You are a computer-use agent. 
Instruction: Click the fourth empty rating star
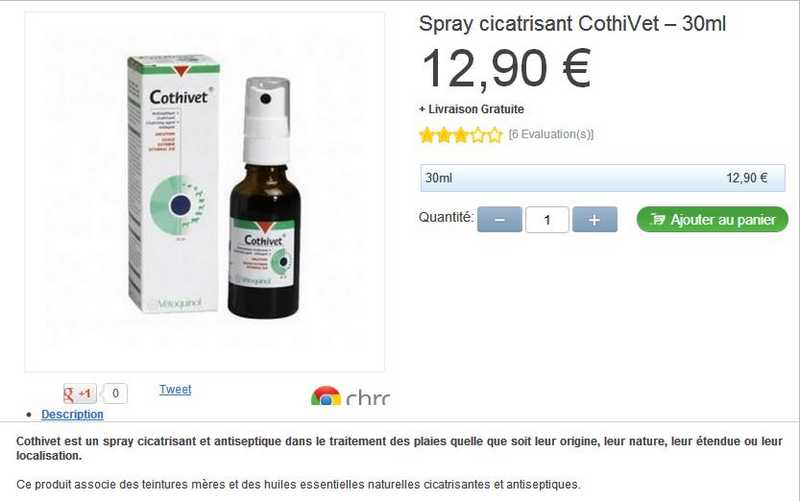[478, 135]
